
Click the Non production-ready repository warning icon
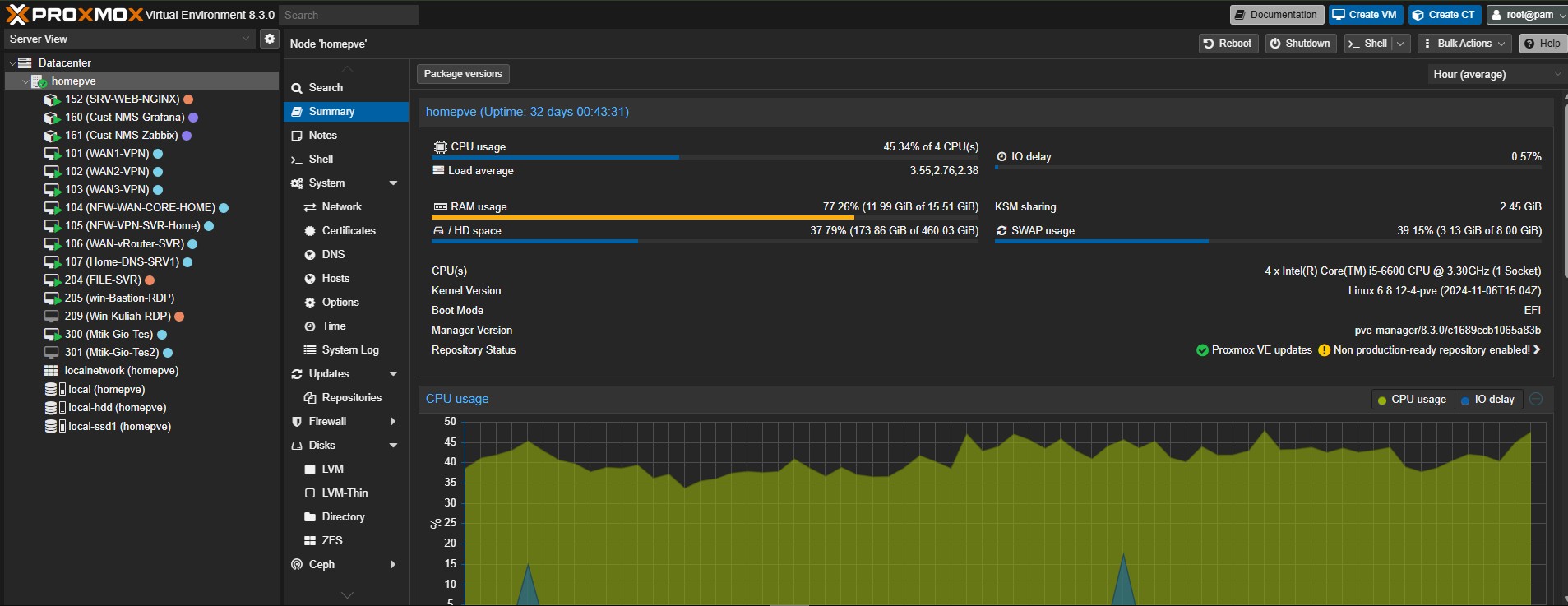pos(1324,350)
